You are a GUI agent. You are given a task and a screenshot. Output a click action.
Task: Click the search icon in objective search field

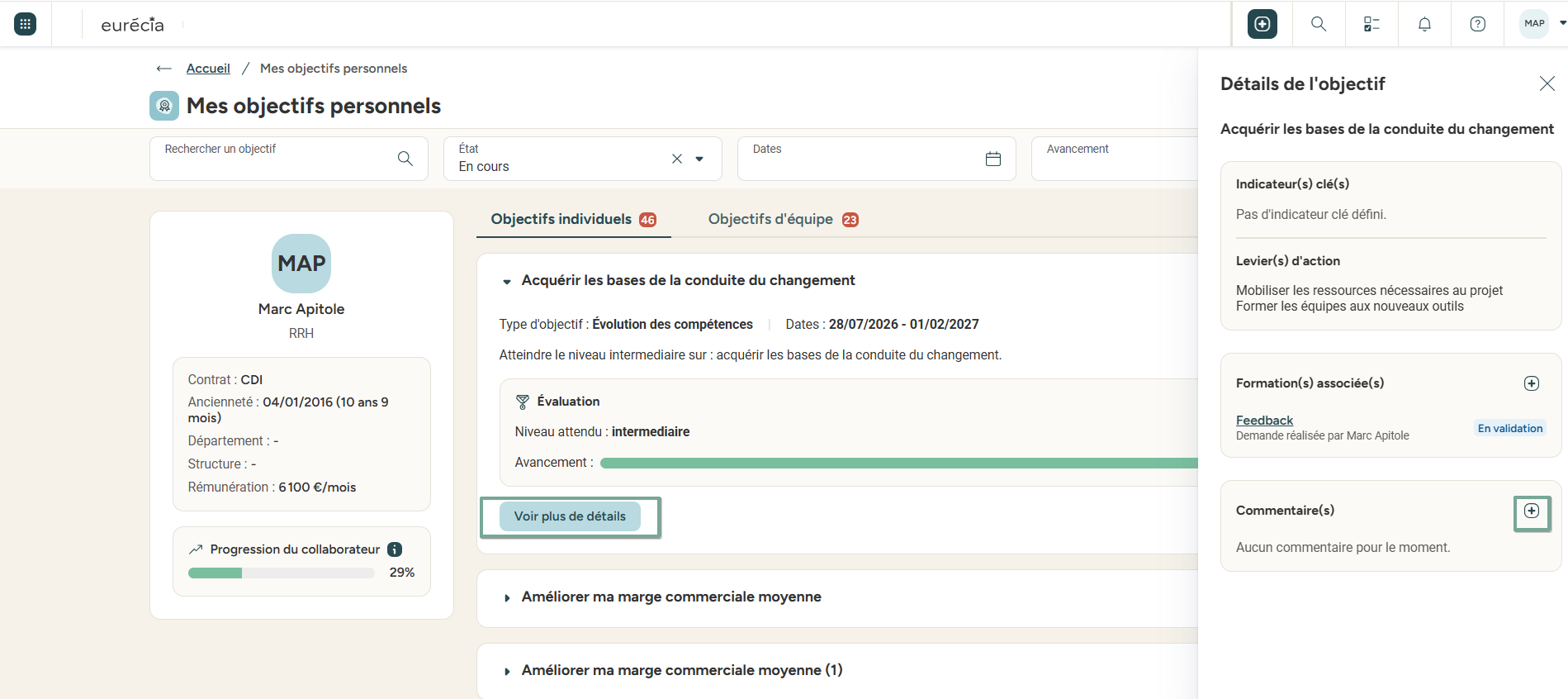(405, 159)
